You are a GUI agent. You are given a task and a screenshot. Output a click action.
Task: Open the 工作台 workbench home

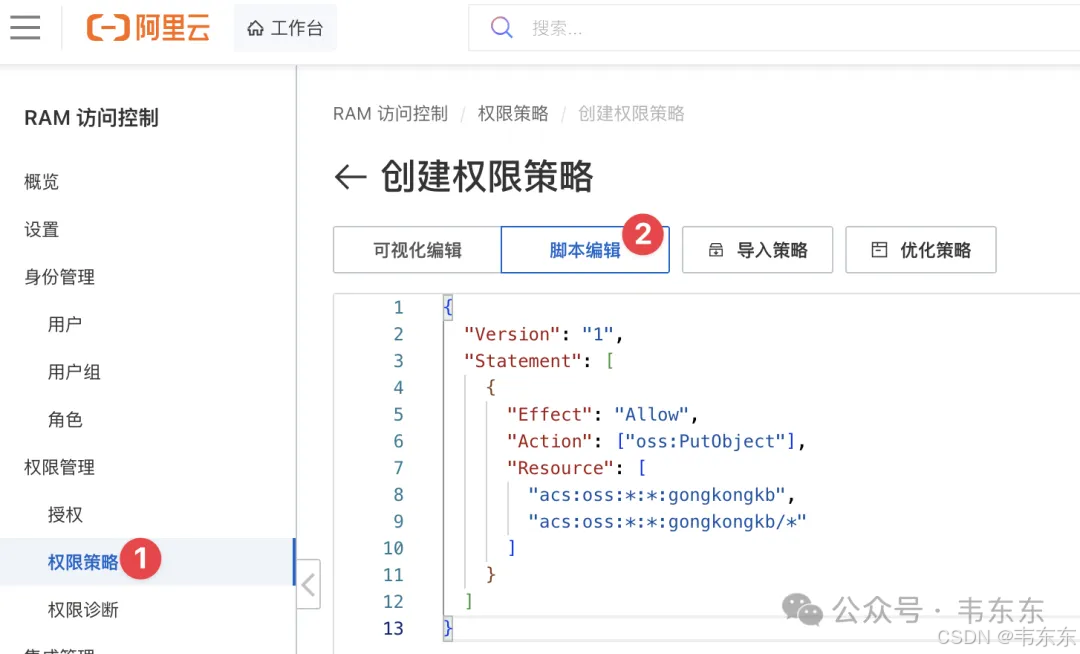(285, 28)
